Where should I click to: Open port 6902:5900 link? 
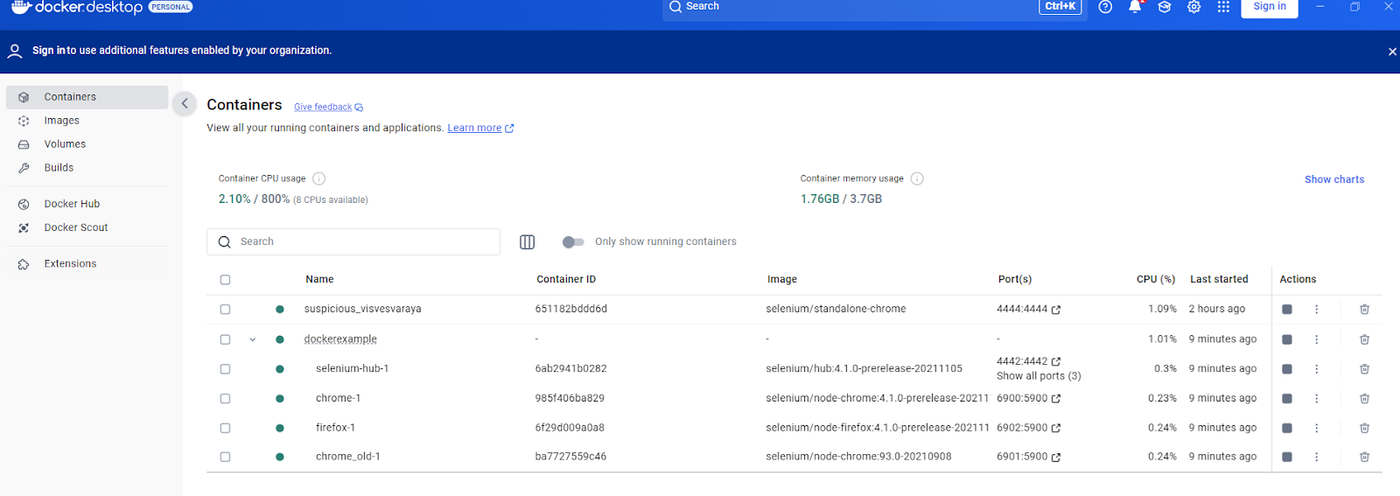pos(1028,427)
